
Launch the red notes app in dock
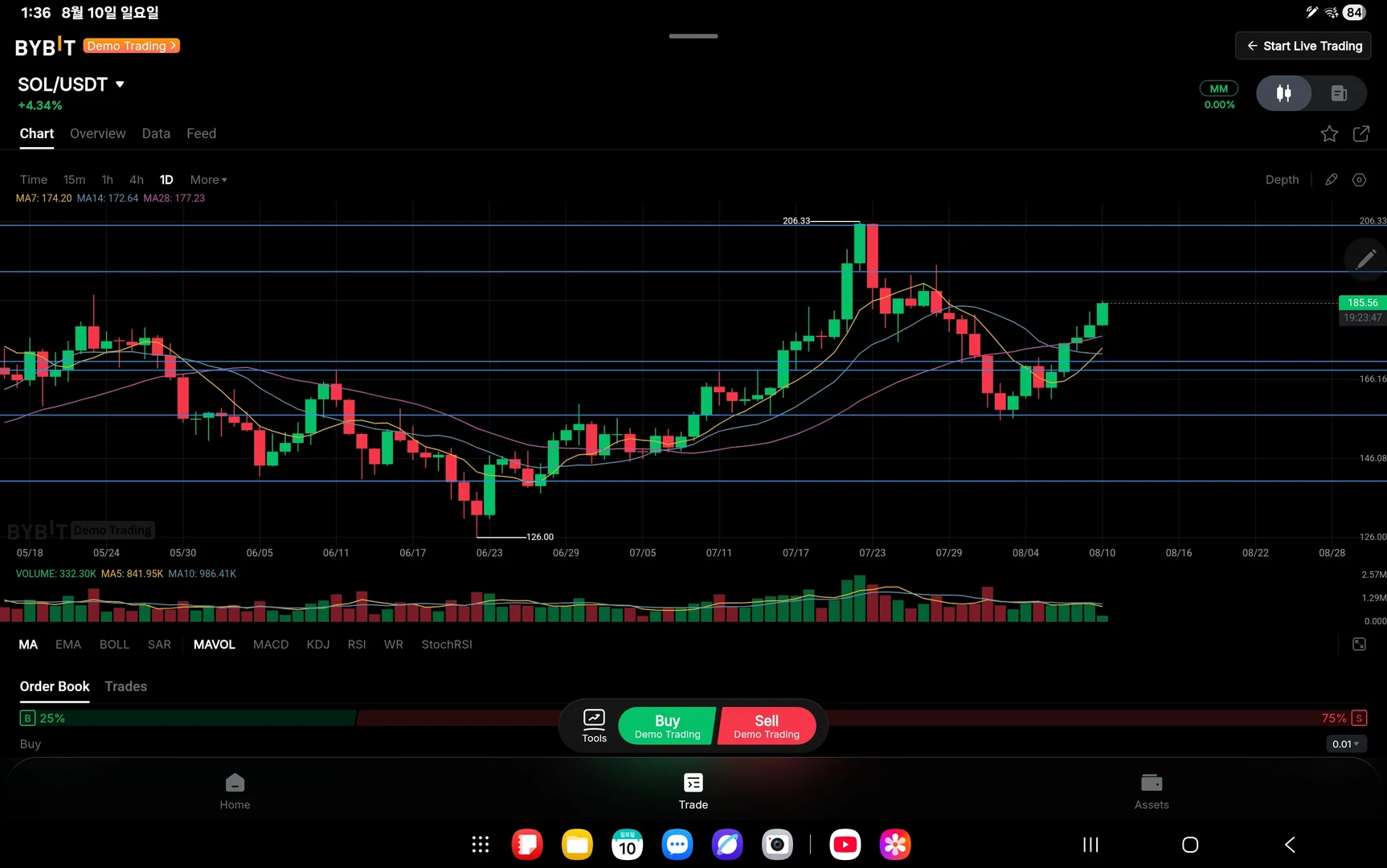527,844
